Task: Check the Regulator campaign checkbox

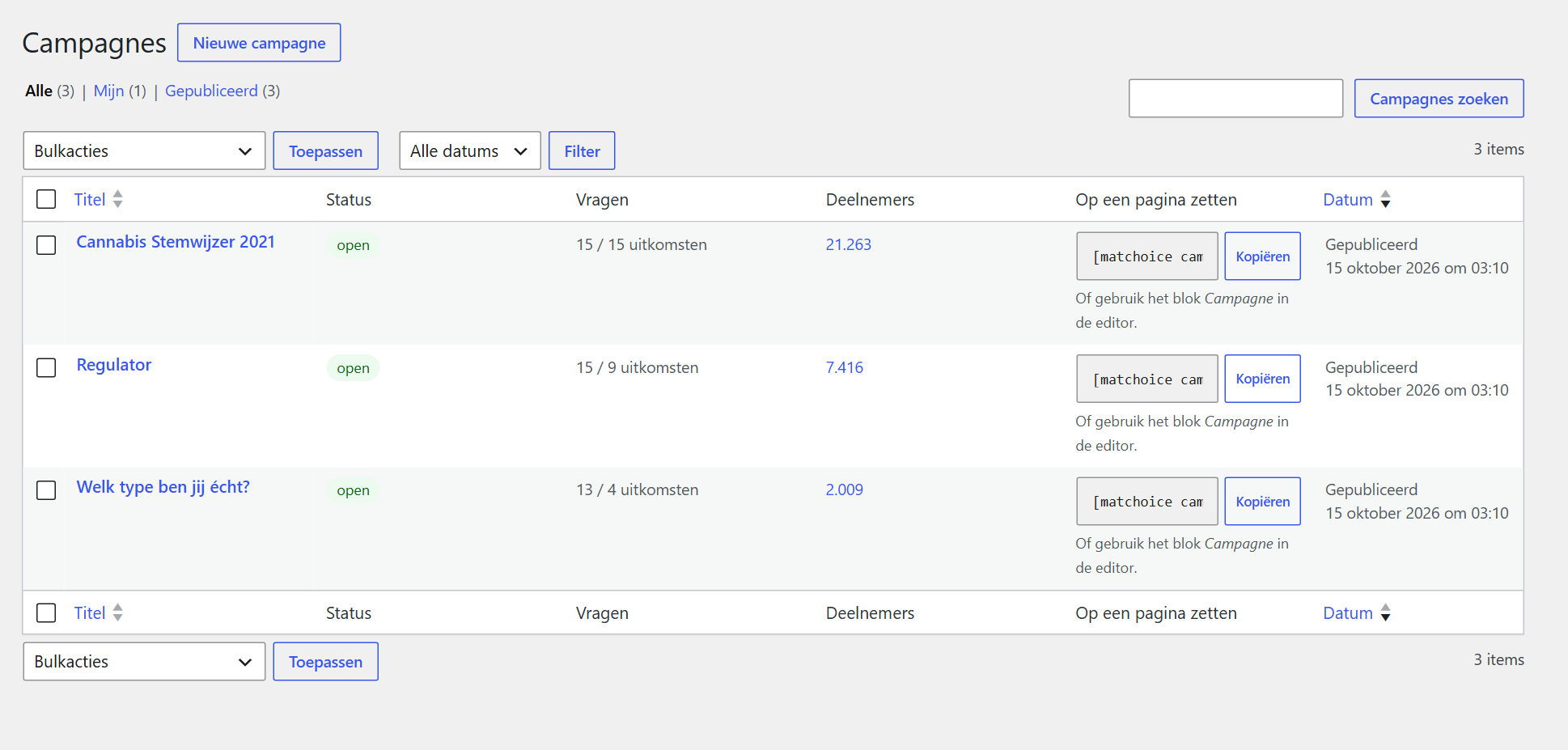Action: pos(46,367)
